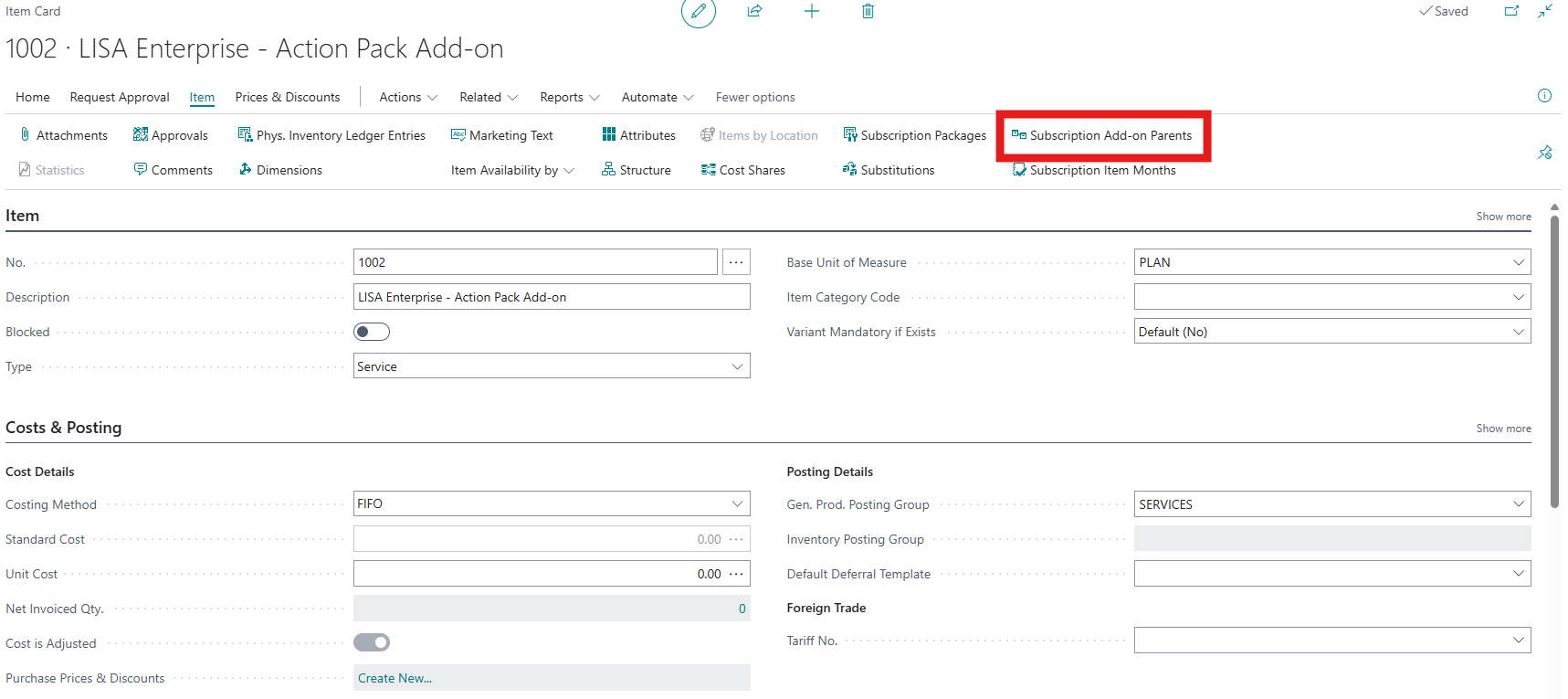Click the Description input field

(x=552, y=297)
